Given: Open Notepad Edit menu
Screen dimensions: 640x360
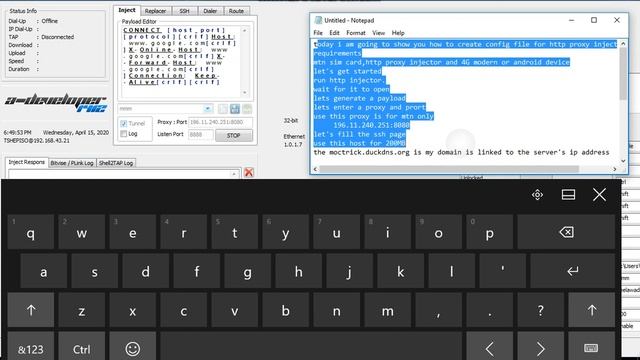Looking at the screenshot, I should pos(334,33).
